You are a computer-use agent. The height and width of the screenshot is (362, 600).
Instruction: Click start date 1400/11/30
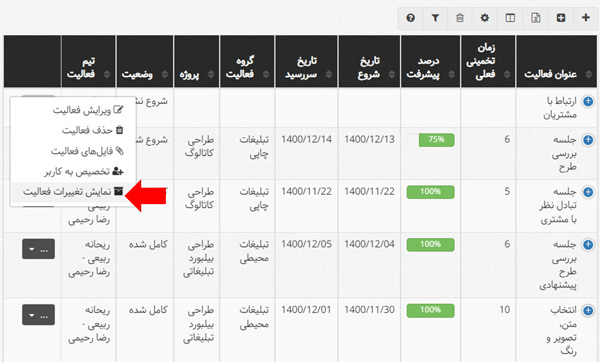tap(369, 310)
